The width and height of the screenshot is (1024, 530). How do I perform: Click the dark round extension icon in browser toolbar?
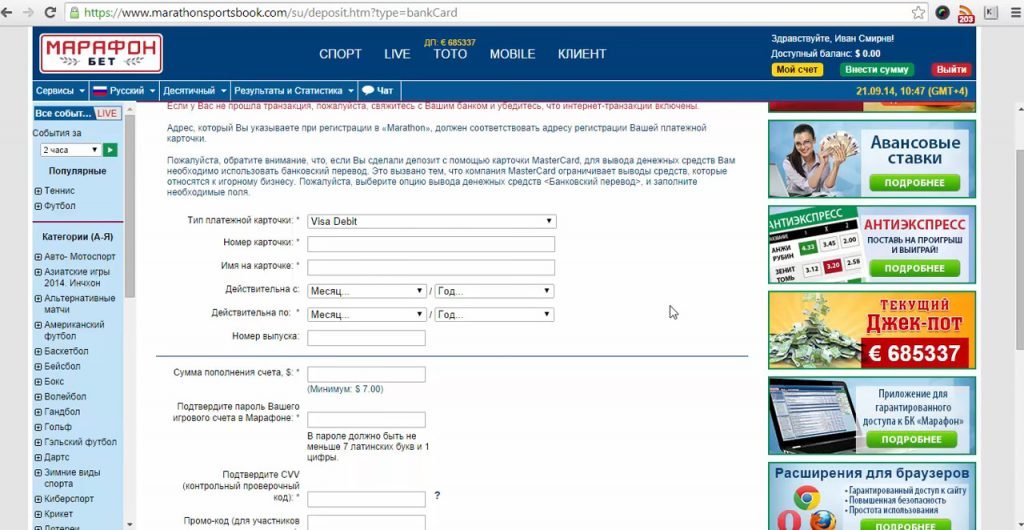coord(942,12)
